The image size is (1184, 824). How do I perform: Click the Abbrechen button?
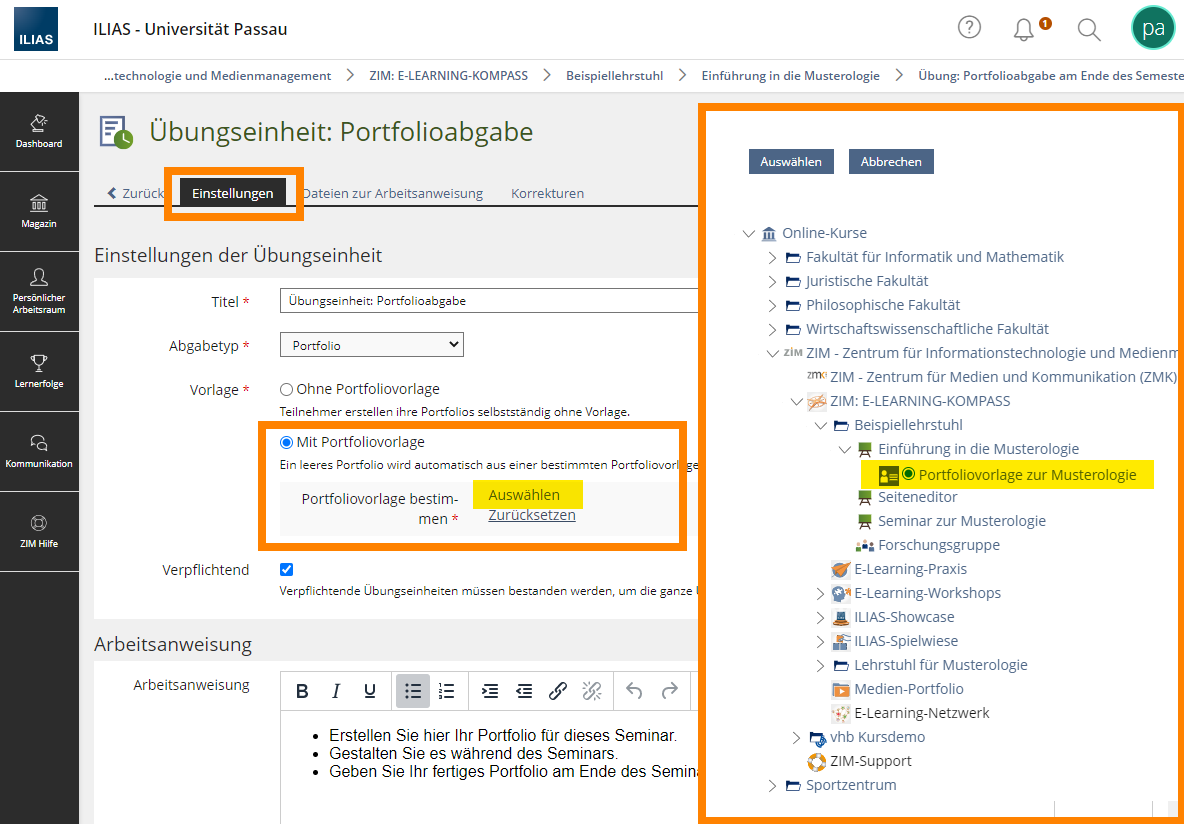pyautogui.click(x=891, y=162)
